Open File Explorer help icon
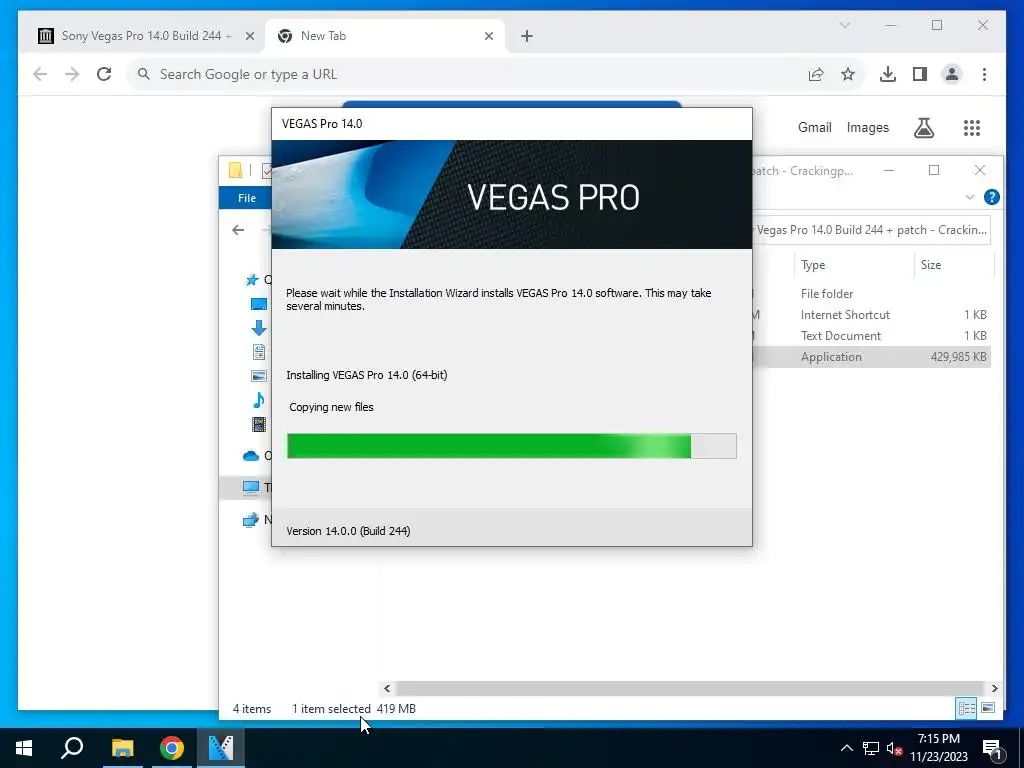Viewport: 1024px width, 768px height. 991,197
